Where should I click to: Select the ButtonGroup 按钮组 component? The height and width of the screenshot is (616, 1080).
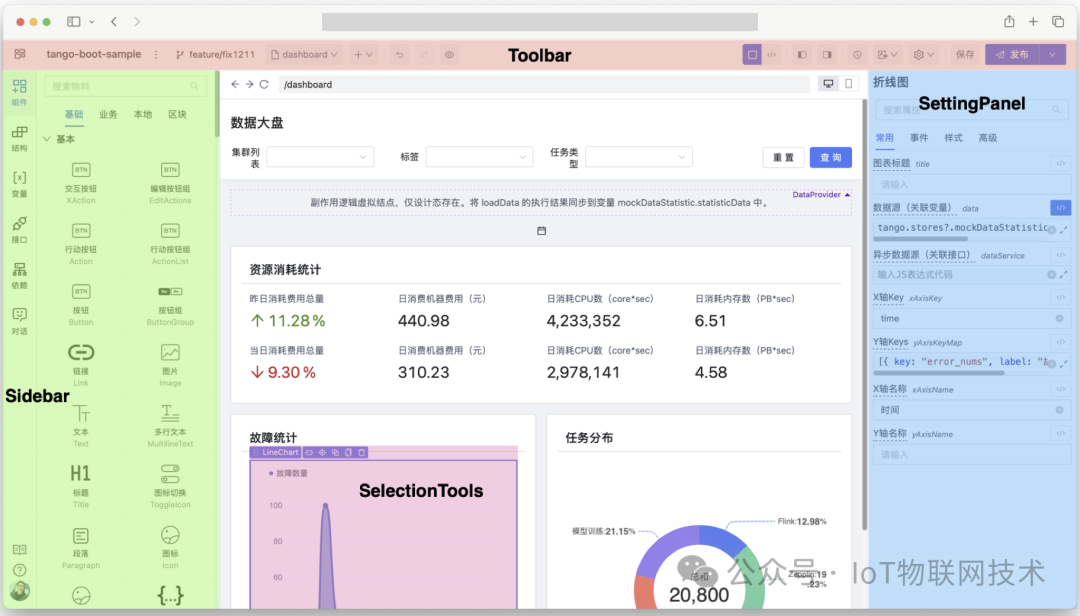(170, 305)
